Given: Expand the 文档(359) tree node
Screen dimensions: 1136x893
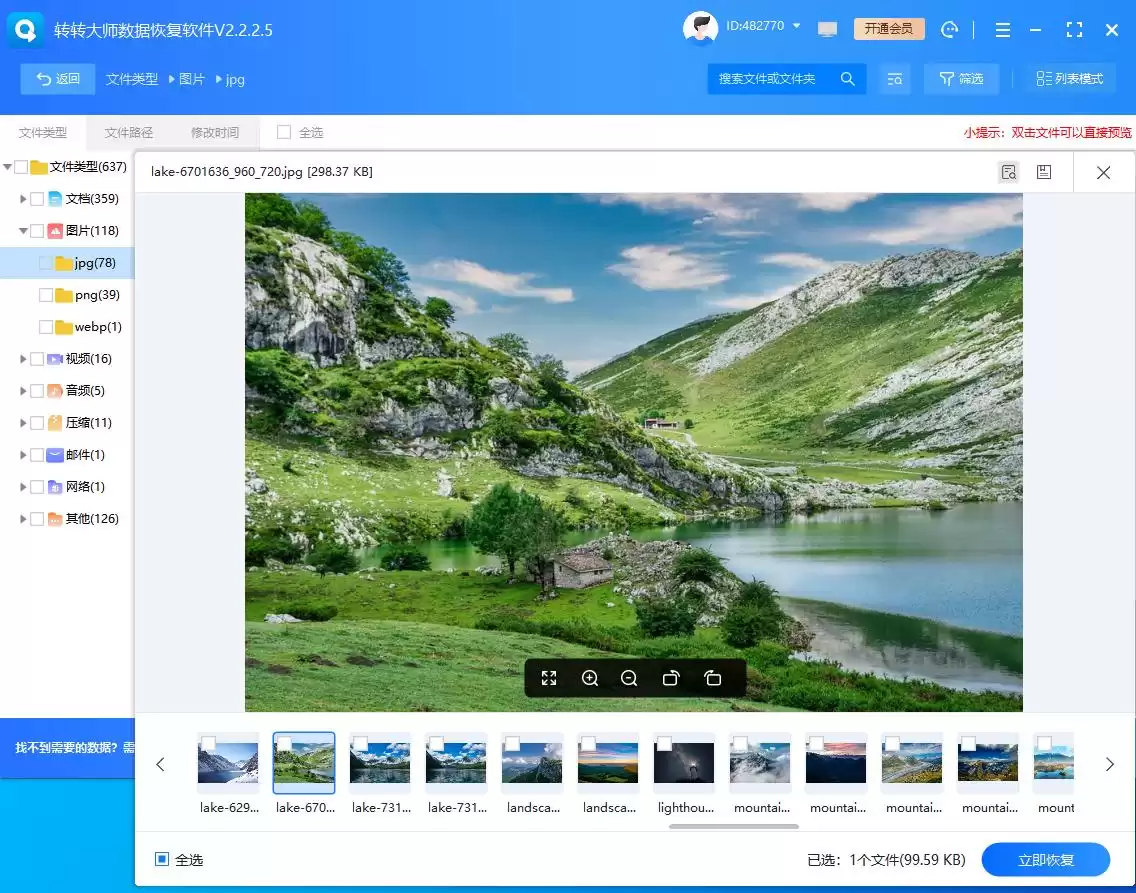Looking at the screenshot, I should [x=24, y=199].
